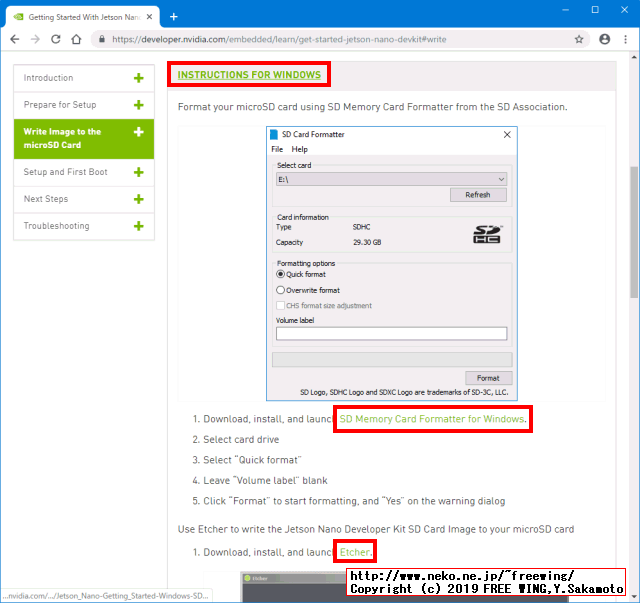Open SD Memory Card Formatter for Windows link
This screenshot has width=640, height=603.
point(432,419)
